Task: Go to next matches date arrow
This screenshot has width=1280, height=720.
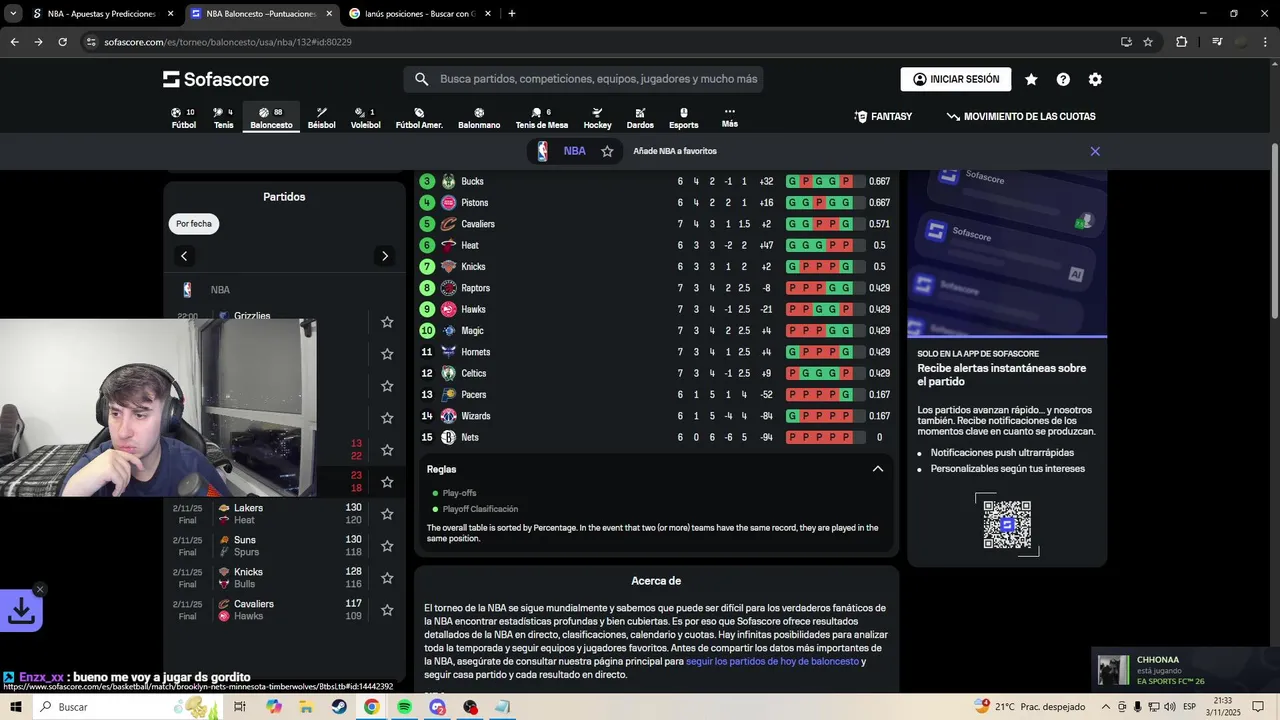Action: click(385, 256)
